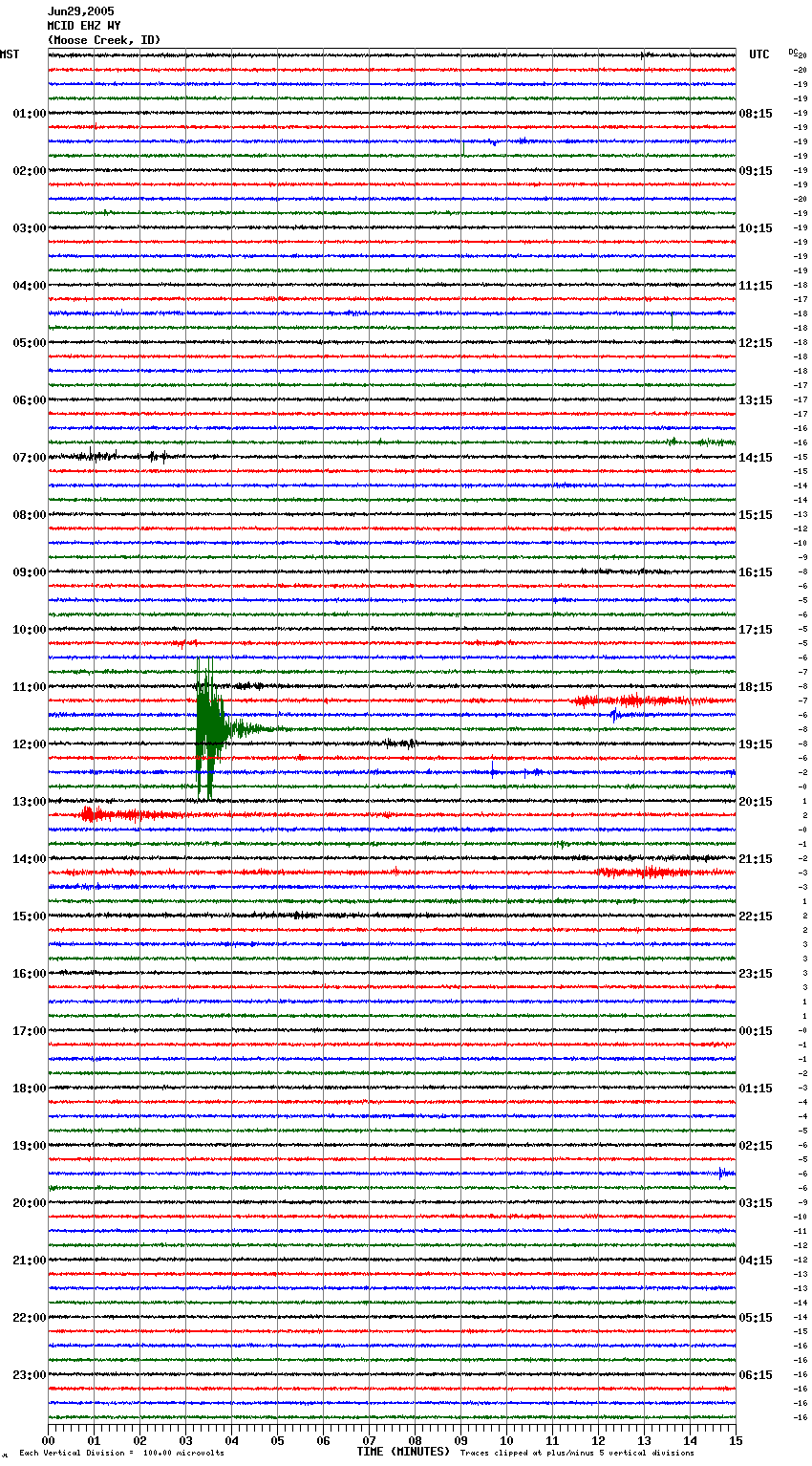812x1466 pixels.
Task: Click the 23:15 UTC time label
Action: click(x=756, y=974)
